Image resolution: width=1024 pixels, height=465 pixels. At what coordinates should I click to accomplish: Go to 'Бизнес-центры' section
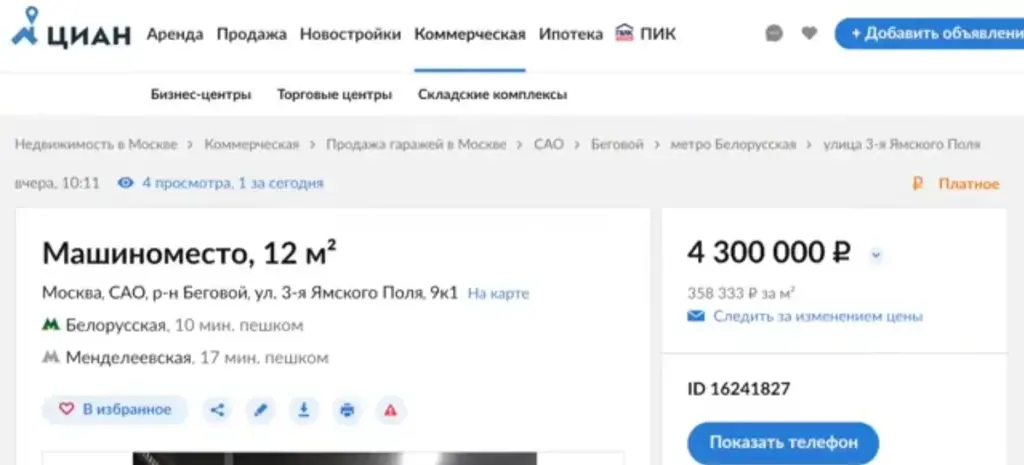201,95
